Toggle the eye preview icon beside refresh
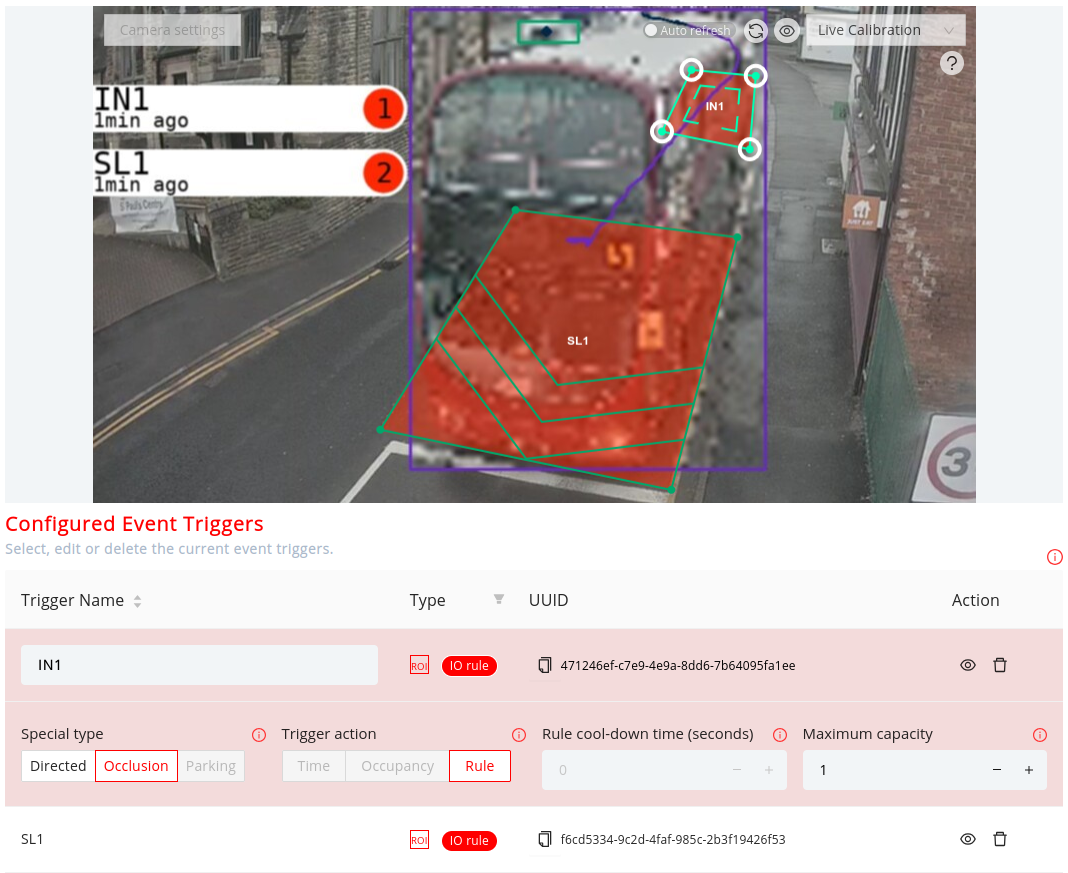1068x873 pixels. coord(787,31)
